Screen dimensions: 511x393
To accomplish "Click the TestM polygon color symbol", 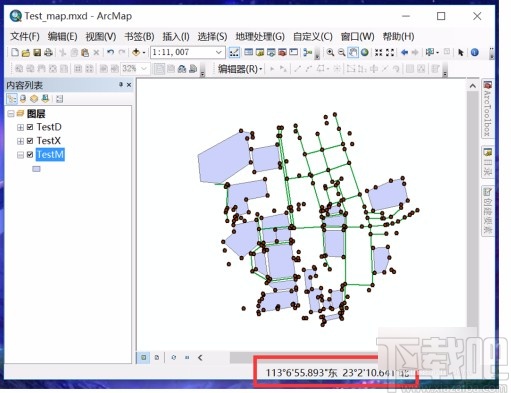I will pos(36,169).
